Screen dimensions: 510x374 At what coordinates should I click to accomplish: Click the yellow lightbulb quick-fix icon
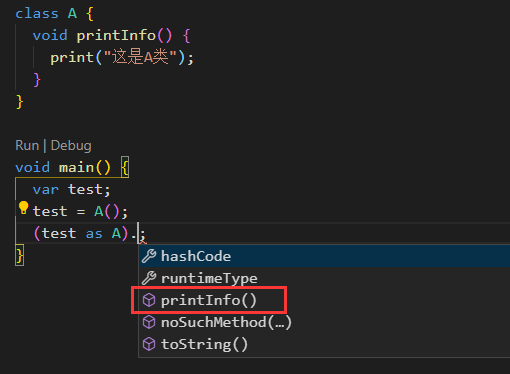pos(23,208)
